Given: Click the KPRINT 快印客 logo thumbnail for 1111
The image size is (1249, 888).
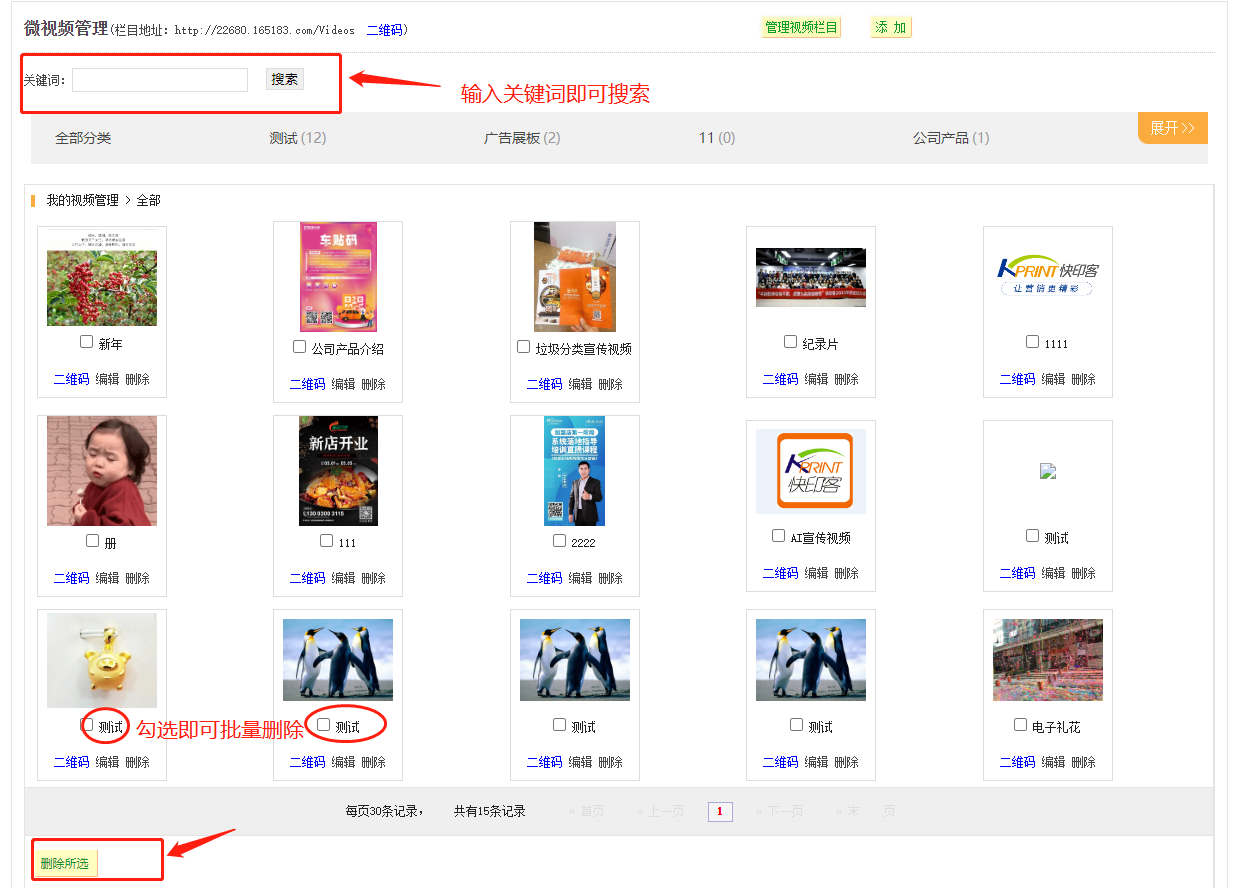Looking at the screenshot, I should (x=1047, y=275).
